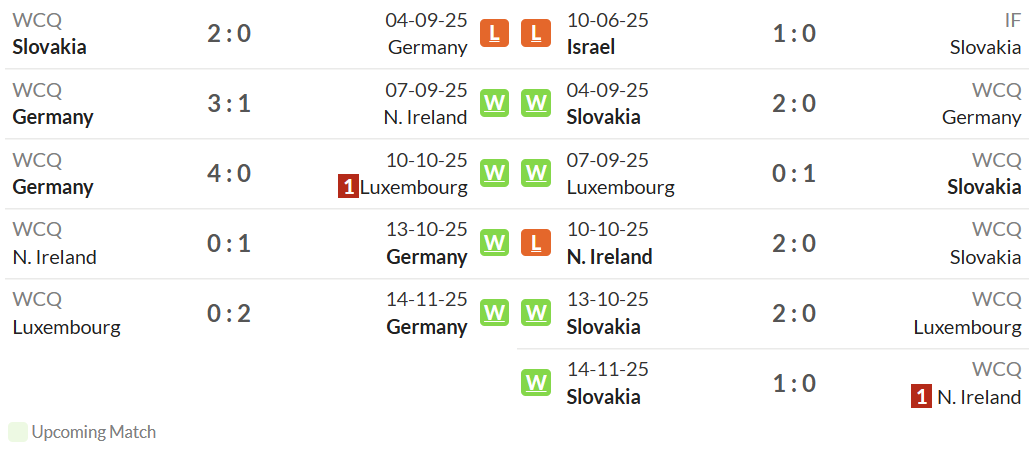Click the orange L badge for Germany's Slovakia loss
Image resolution: width=1032 pixels, height=468 pixels.
(x=494, y=33)
